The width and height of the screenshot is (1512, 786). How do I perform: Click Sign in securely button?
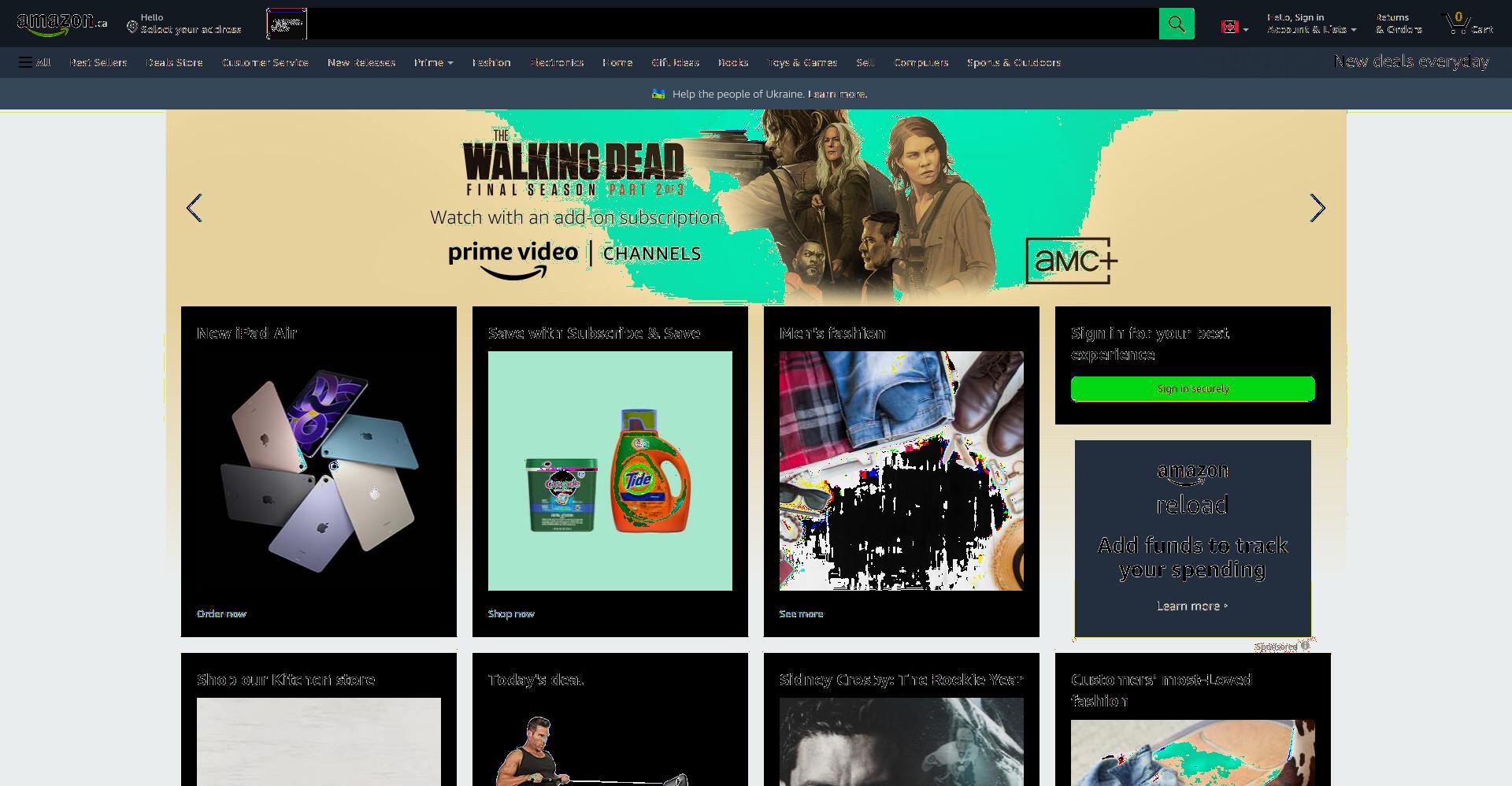tap(1193, 388)
